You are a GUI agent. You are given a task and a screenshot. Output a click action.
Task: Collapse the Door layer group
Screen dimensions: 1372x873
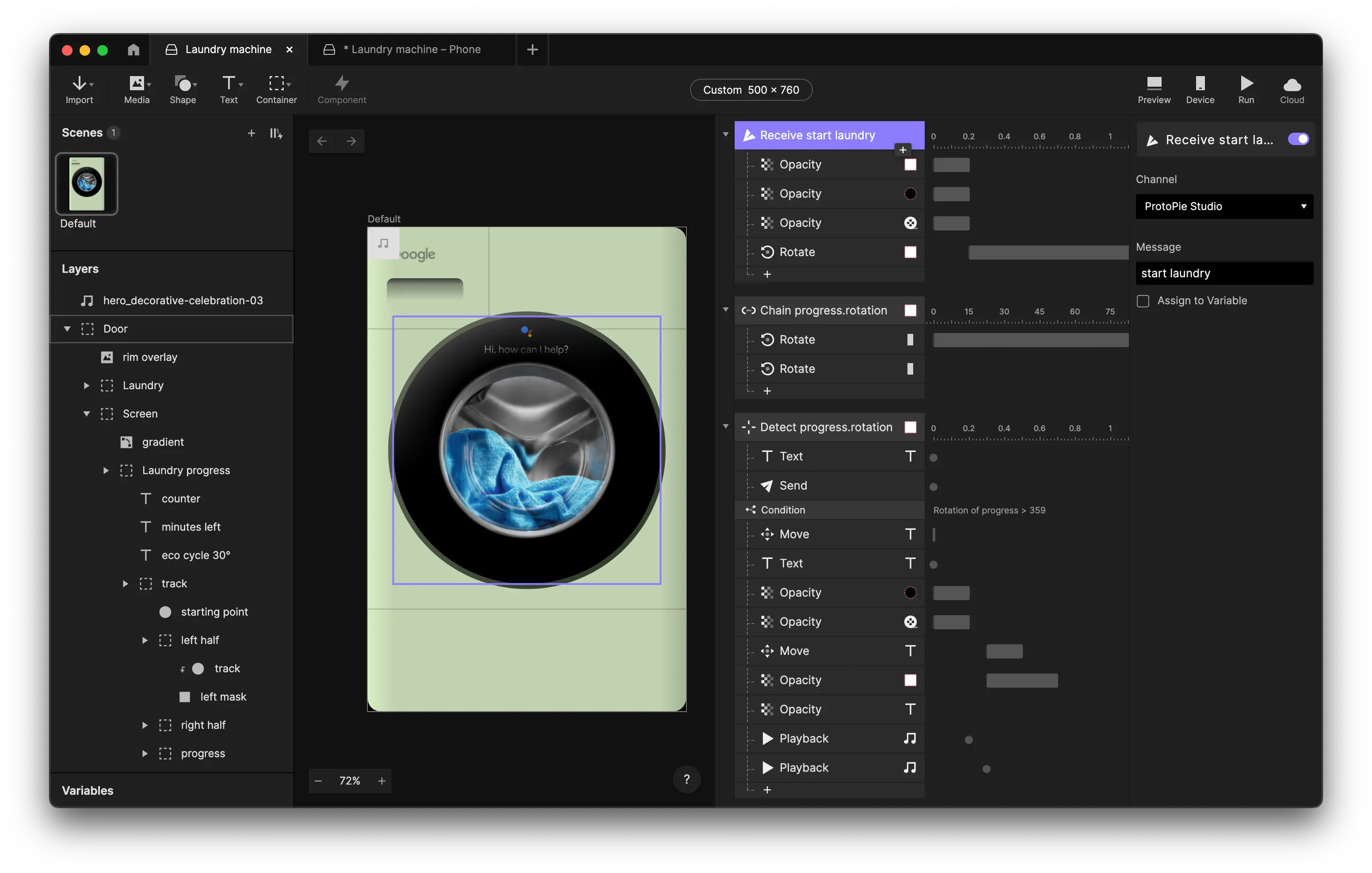(67, 329)
